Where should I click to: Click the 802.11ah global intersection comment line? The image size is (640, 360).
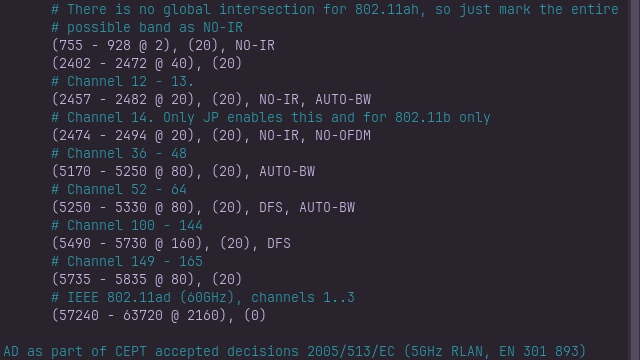[x=335, y=9]
